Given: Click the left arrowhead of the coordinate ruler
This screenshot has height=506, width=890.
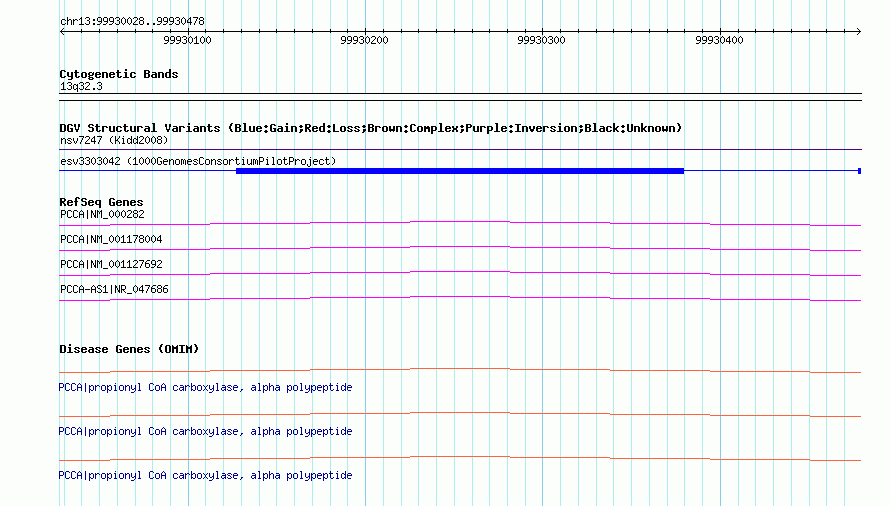Looking at the screenshot, I should 62,32.
